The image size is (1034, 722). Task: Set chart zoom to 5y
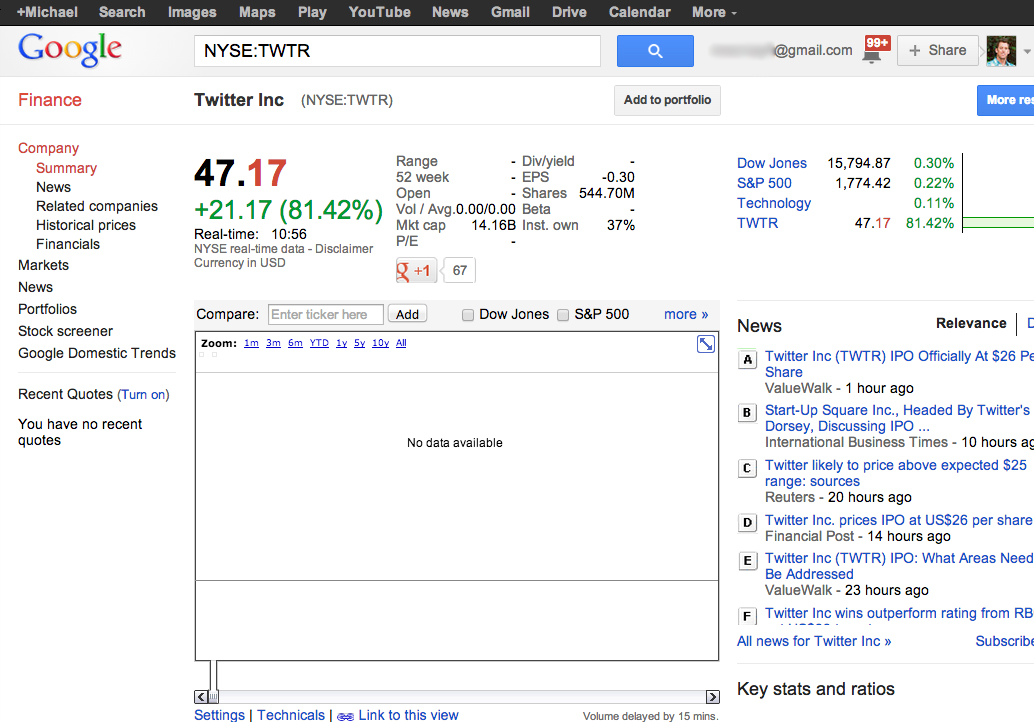point(359,343)
